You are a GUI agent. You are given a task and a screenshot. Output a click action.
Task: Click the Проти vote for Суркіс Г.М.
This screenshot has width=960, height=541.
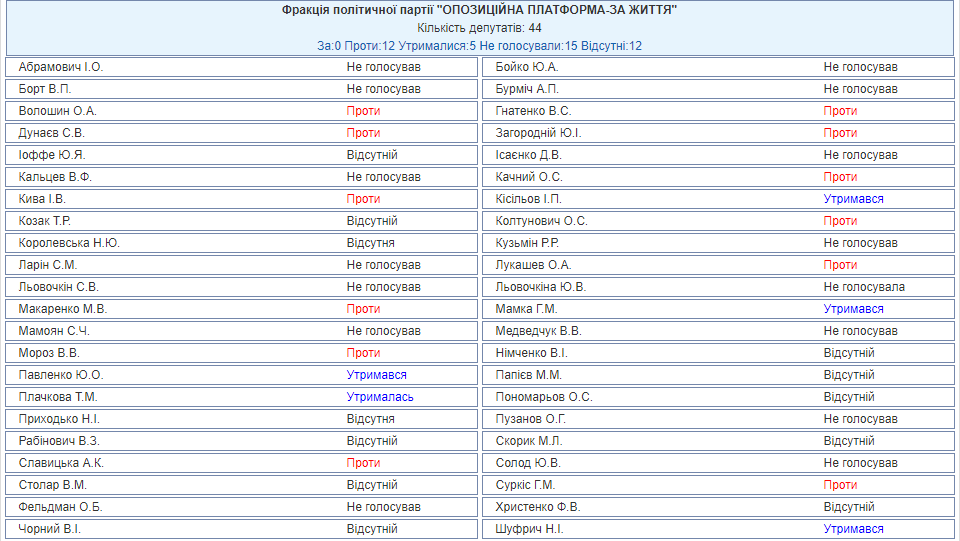pos(840,485)
